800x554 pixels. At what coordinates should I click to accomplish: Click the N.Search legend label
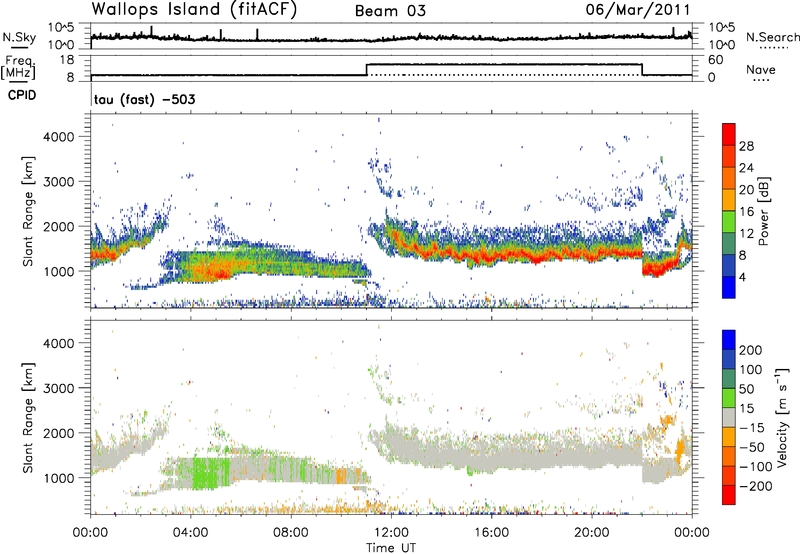click(x=772, y=37)
